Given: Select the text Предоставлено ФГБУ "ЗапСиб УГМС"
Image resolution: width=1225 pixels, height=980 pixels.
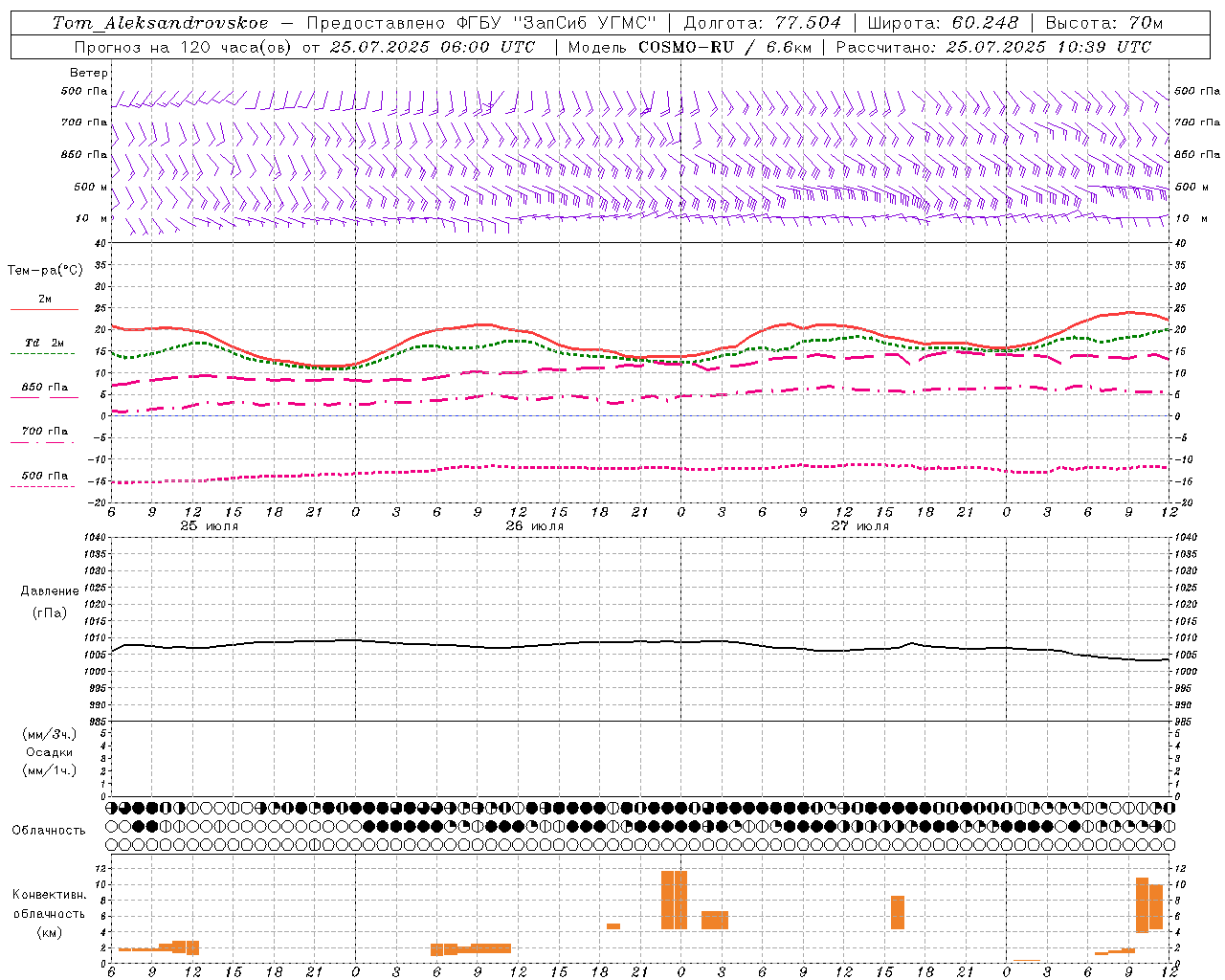Looking at the screenshot, I should coord(481,23).
